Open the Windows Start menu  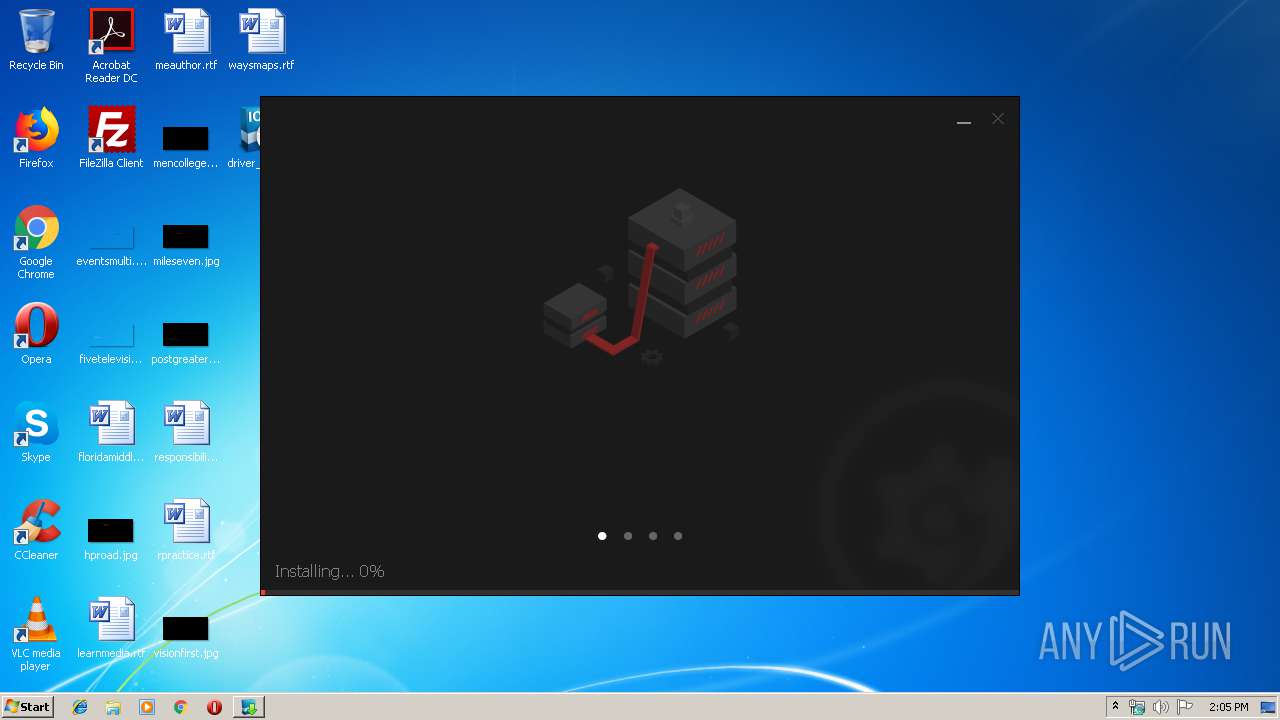click(27, 707)
